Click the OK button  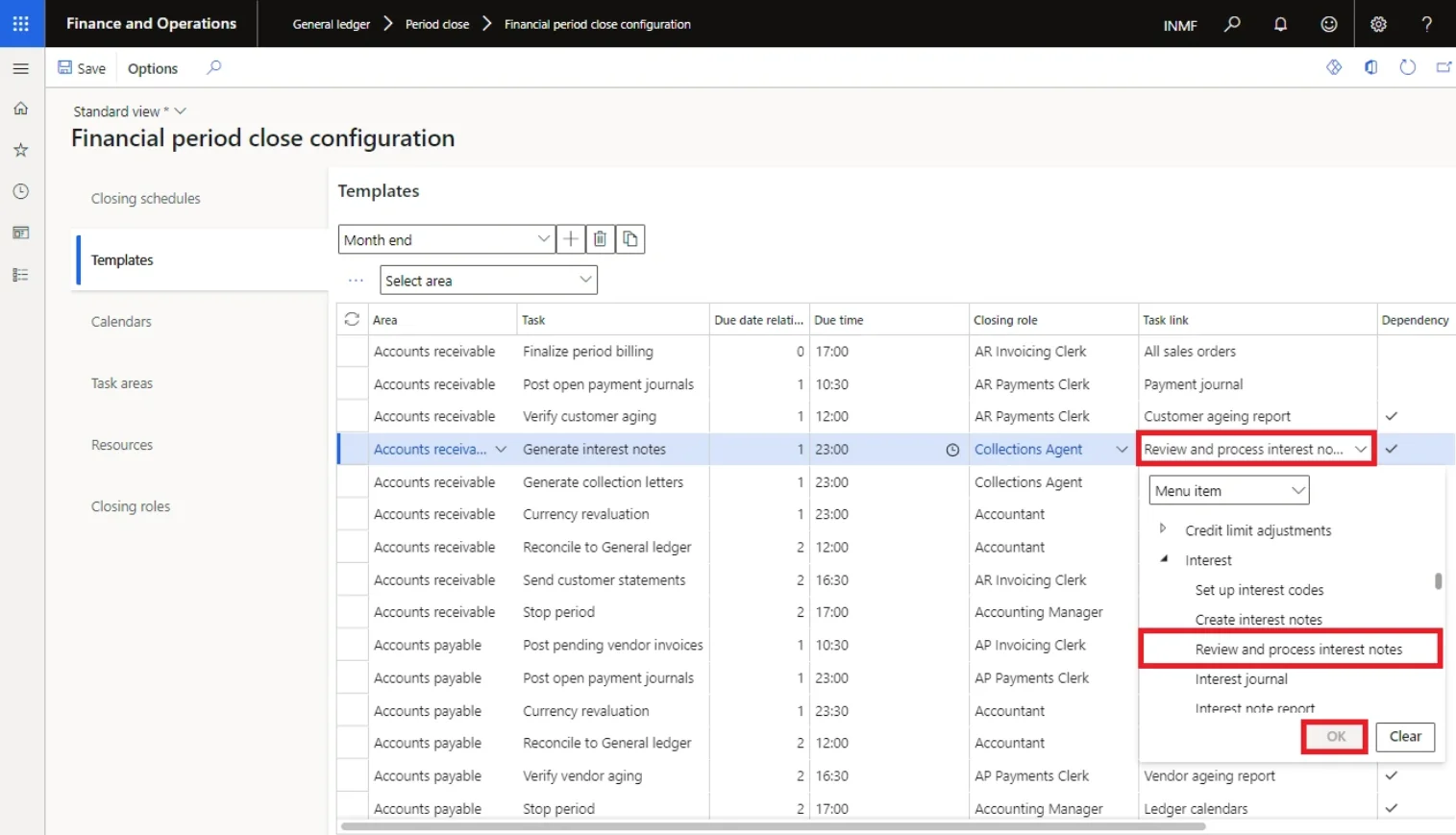[x=1336, y=736]
